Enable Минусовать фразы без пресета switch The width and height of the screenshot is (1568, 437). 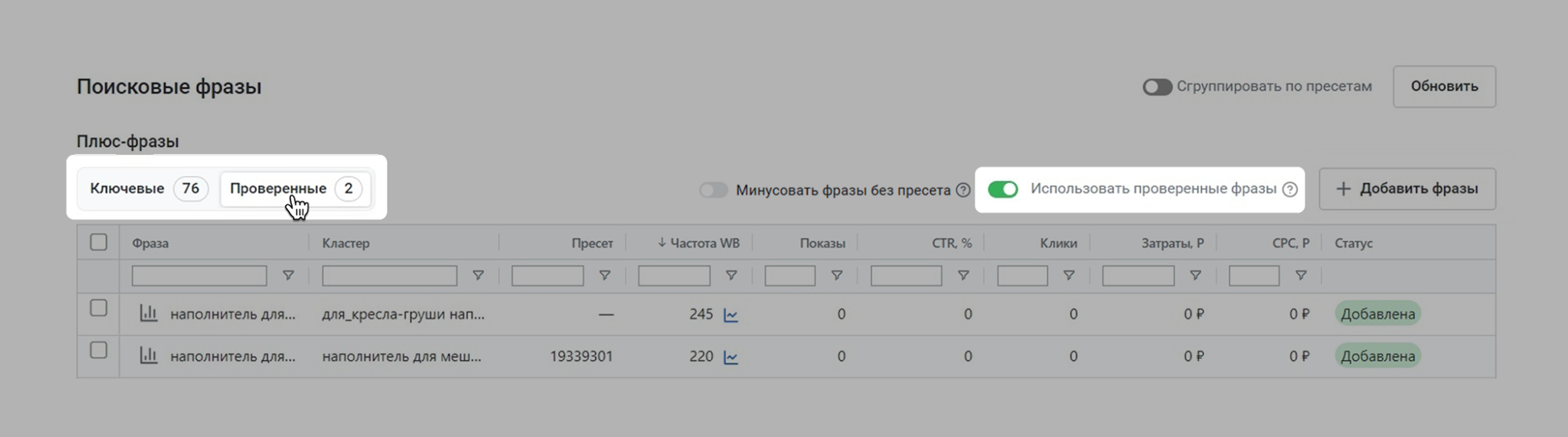713,190
